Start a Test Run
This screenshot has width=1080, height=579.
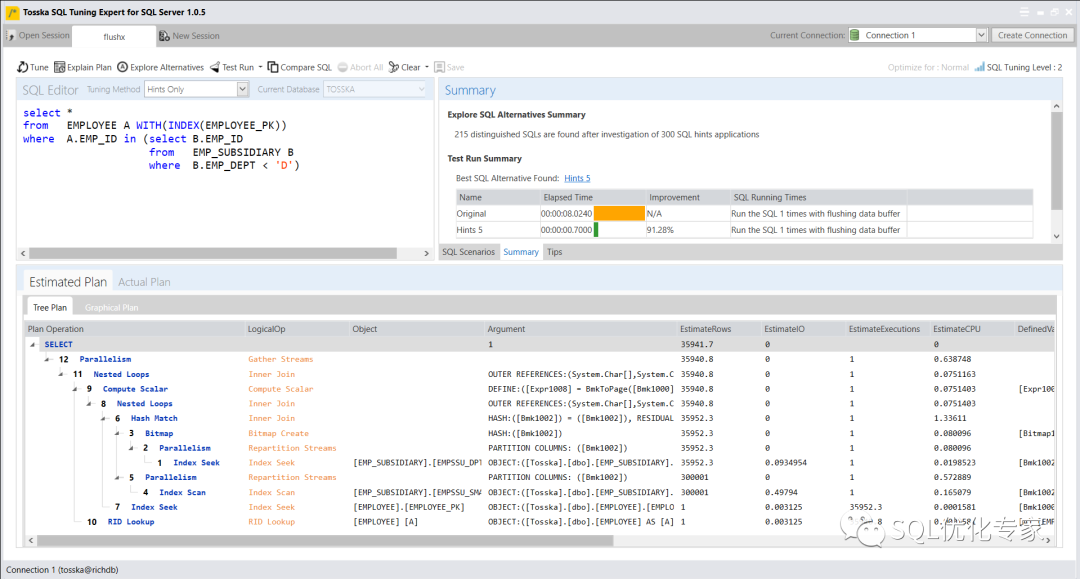[215, 67]
